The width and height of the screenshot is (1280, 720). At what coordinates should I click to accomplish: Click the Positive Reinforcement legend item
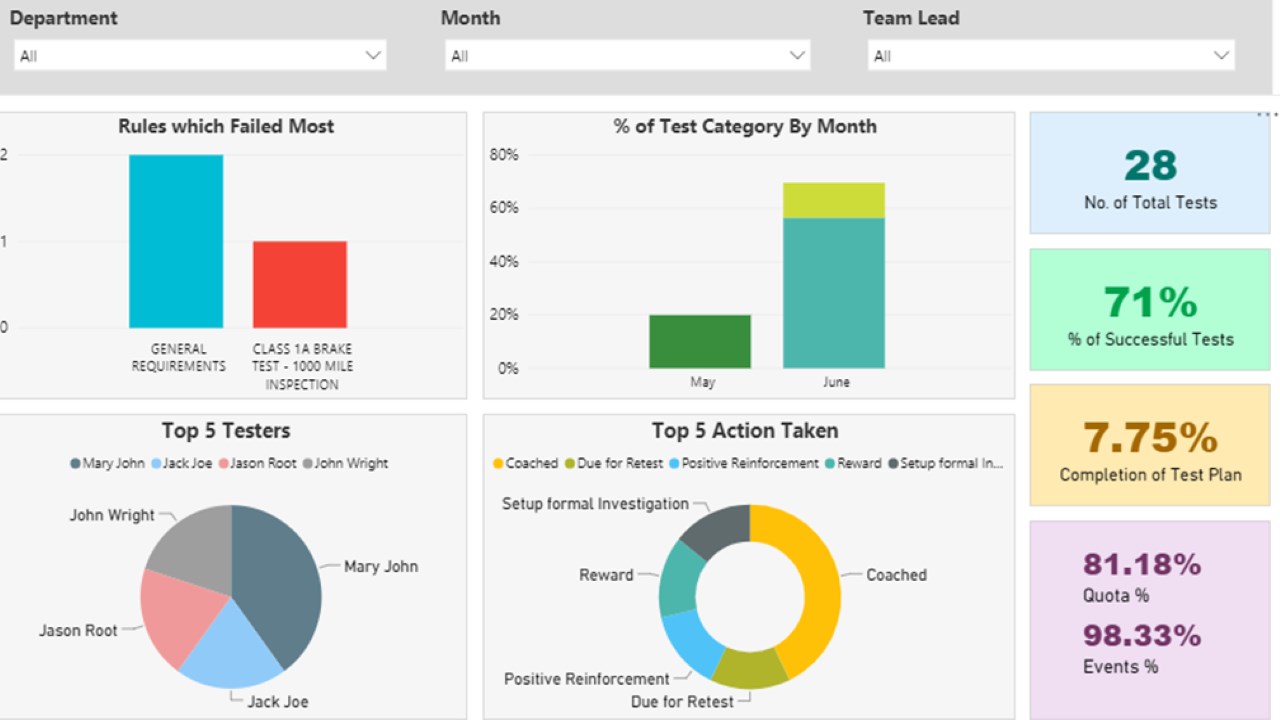tap(743, 463)
